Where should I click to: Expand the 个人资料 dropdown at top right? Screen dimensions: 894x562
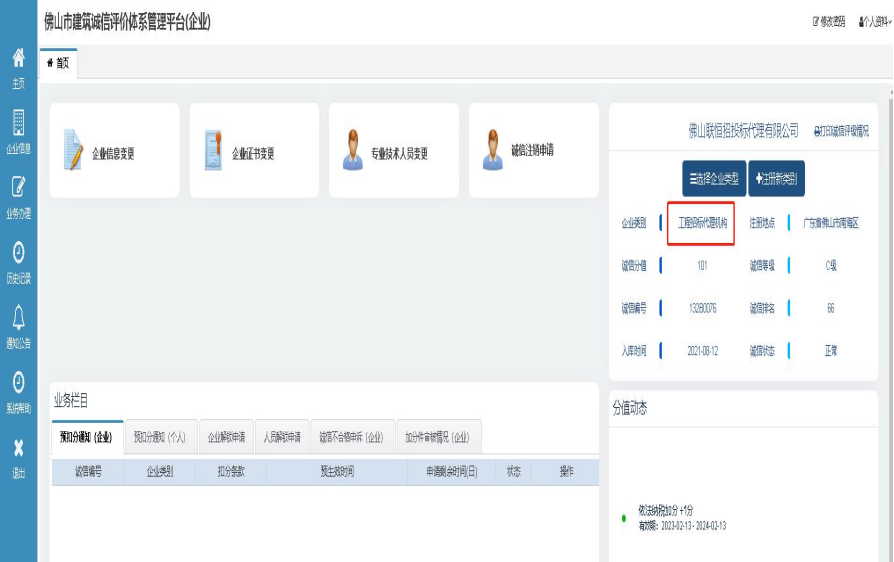875,21
